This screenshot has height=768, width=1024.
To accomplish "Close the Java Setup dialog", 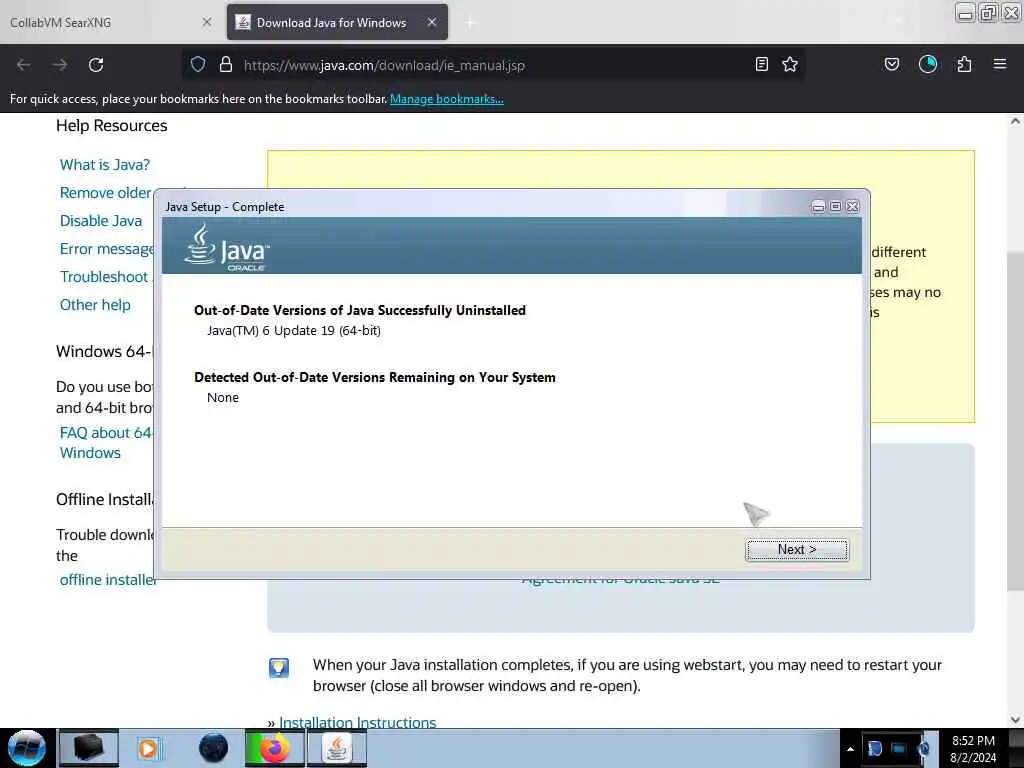I will pos(852,206).
